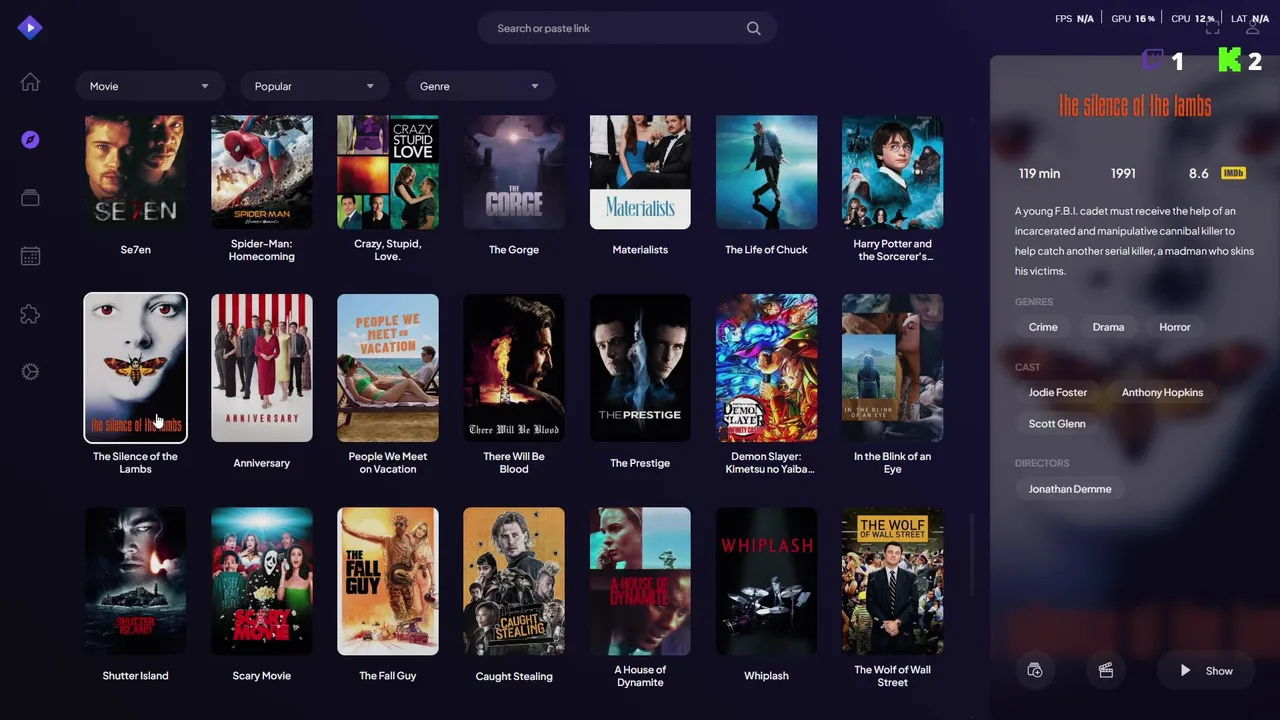Click the movie description paragraph
1280x720 pixels.
(x=1134, y=241)
